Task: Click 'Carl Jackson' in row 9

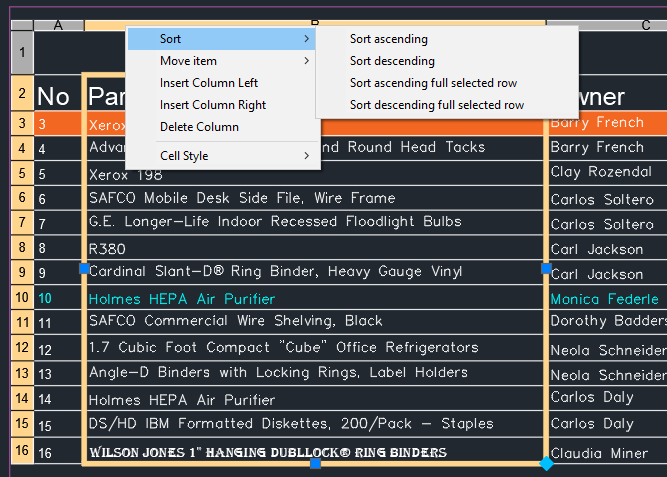Action: [597, 274]
